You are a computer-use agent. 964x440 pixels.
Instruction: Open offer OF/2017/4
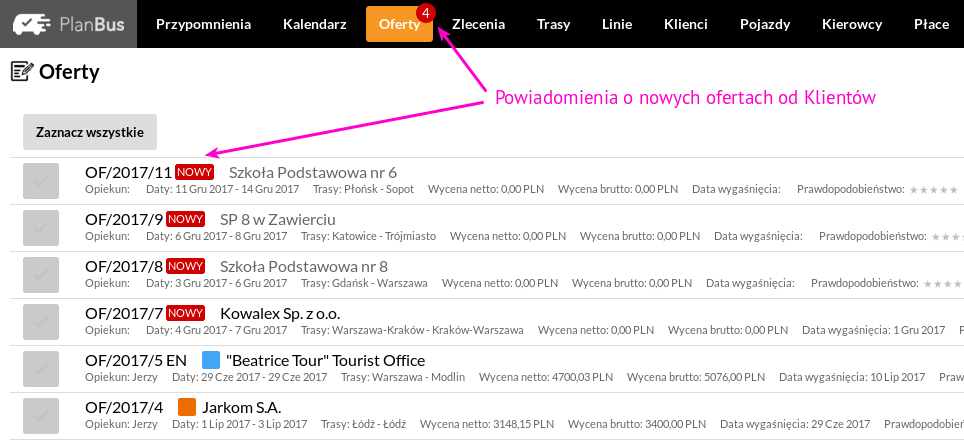click(124, 407)
